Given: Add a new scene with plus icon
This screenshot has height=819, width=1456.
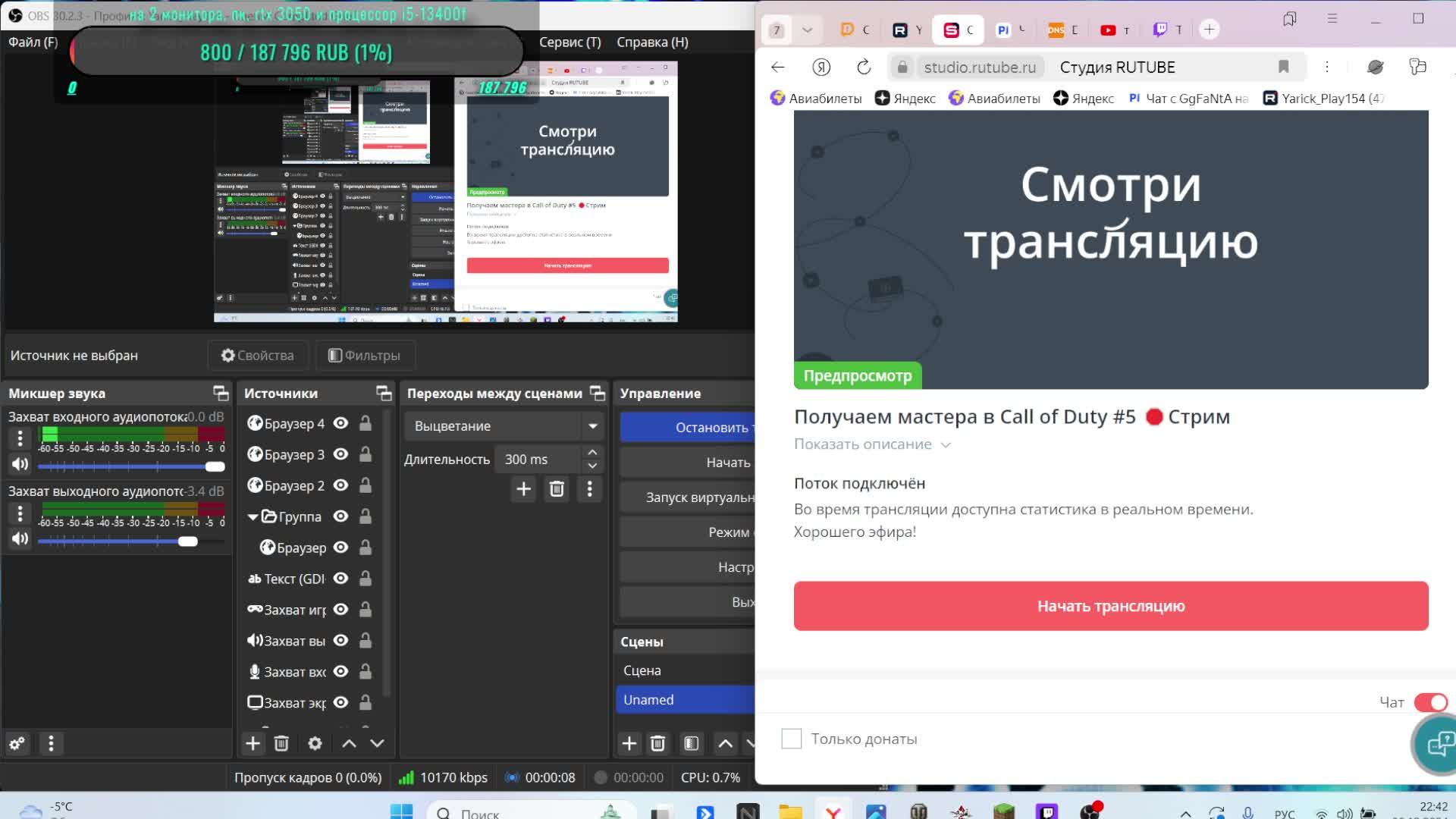Looking at the screenshot, I should click(x=629, y=744).
